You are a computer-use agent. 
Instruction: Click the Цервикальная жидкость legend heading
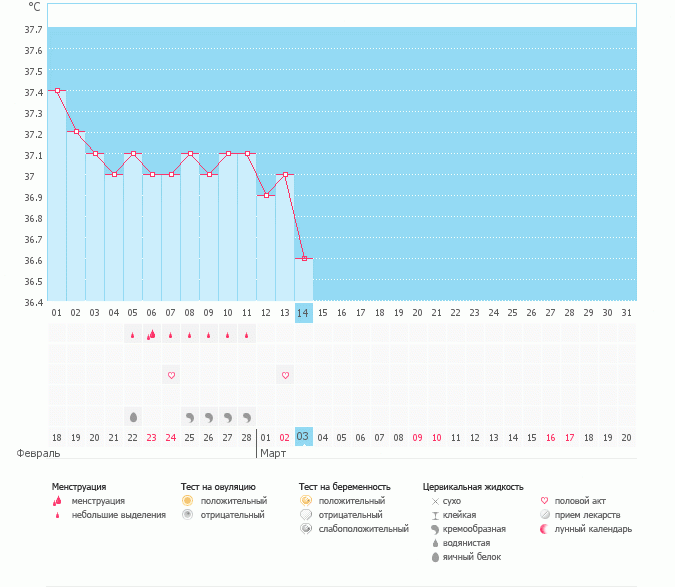click(x=473, y=486)
